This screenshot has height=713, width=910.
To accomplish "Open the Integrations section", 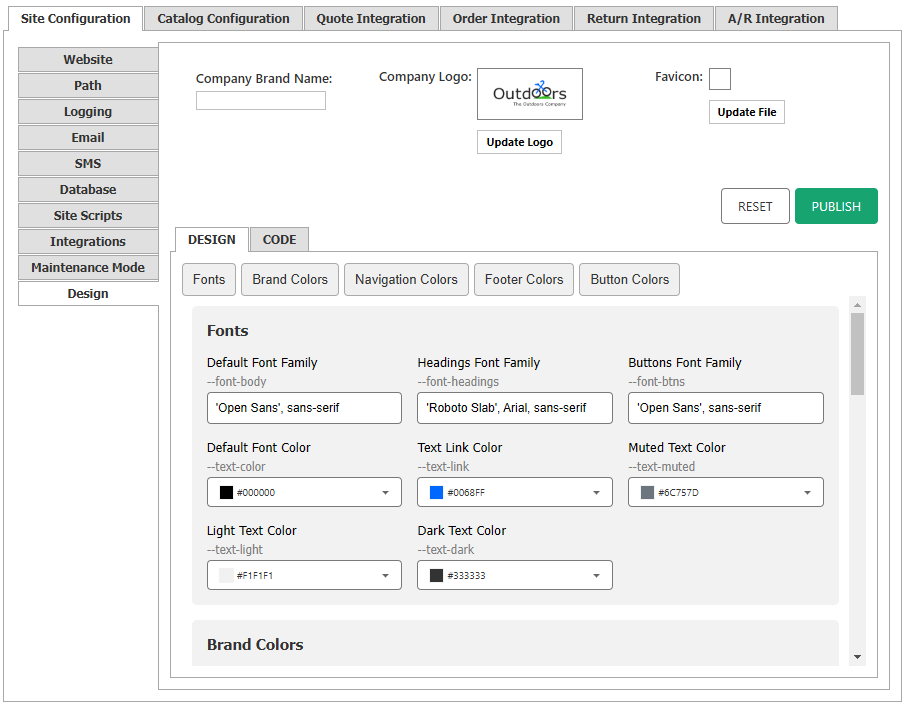I will click(88, 241).
